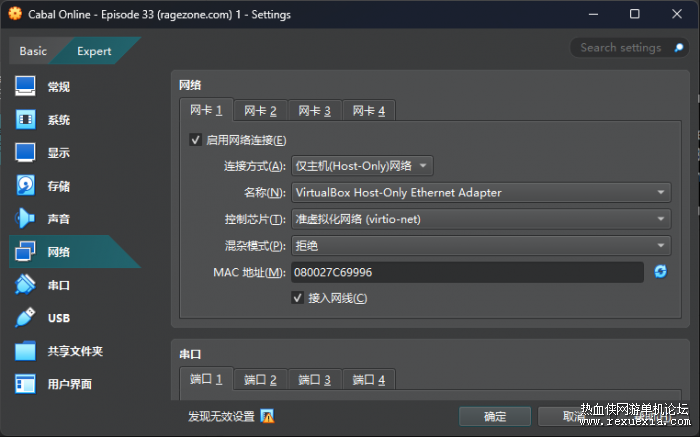
Task: Select the 网卡 1 tab
Action: click(206, 110)
